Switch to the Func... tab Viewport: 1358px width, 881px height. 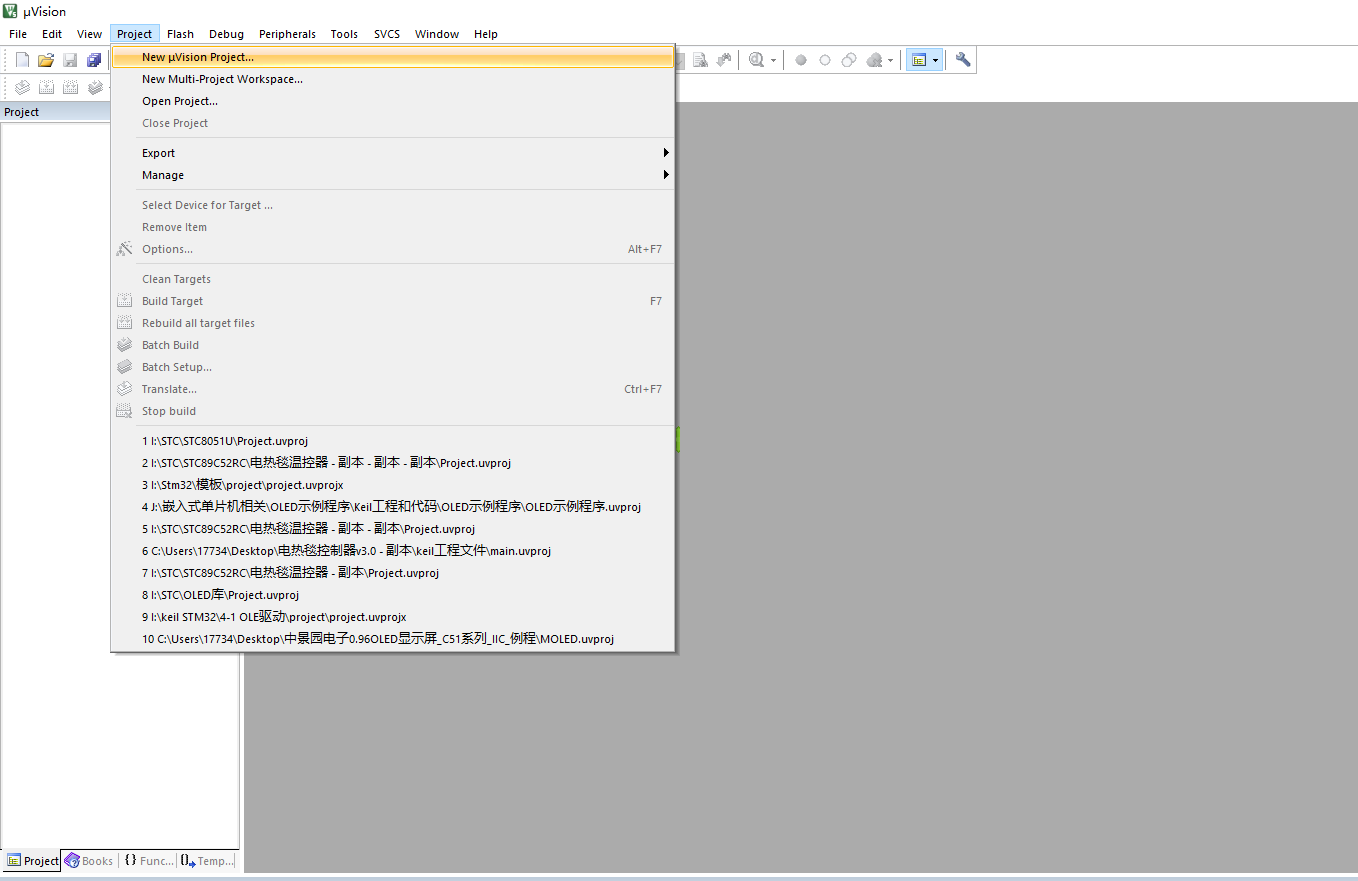tap(149, 861)
